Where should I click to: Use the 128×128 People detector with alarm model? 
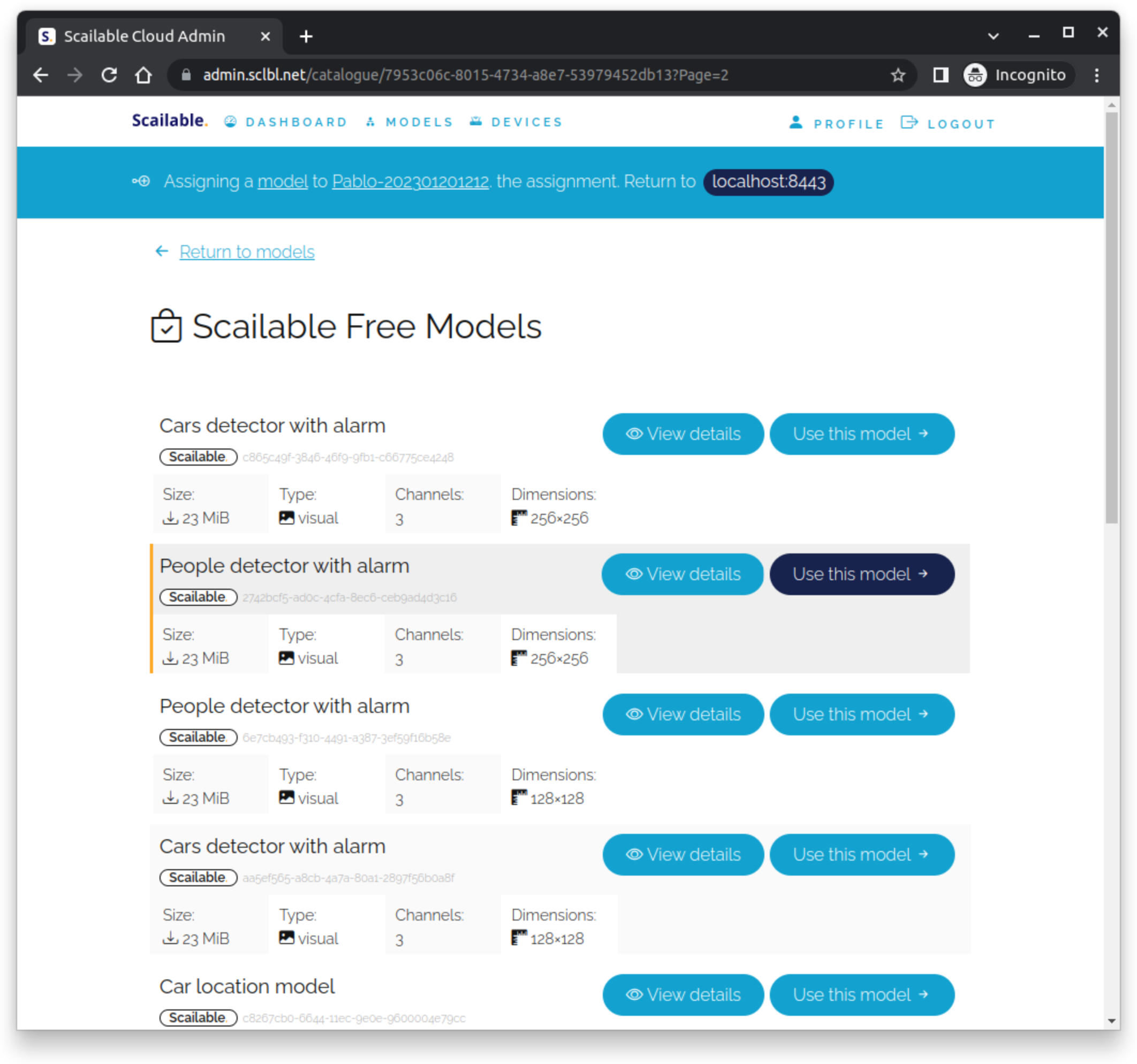click(861, 714)
